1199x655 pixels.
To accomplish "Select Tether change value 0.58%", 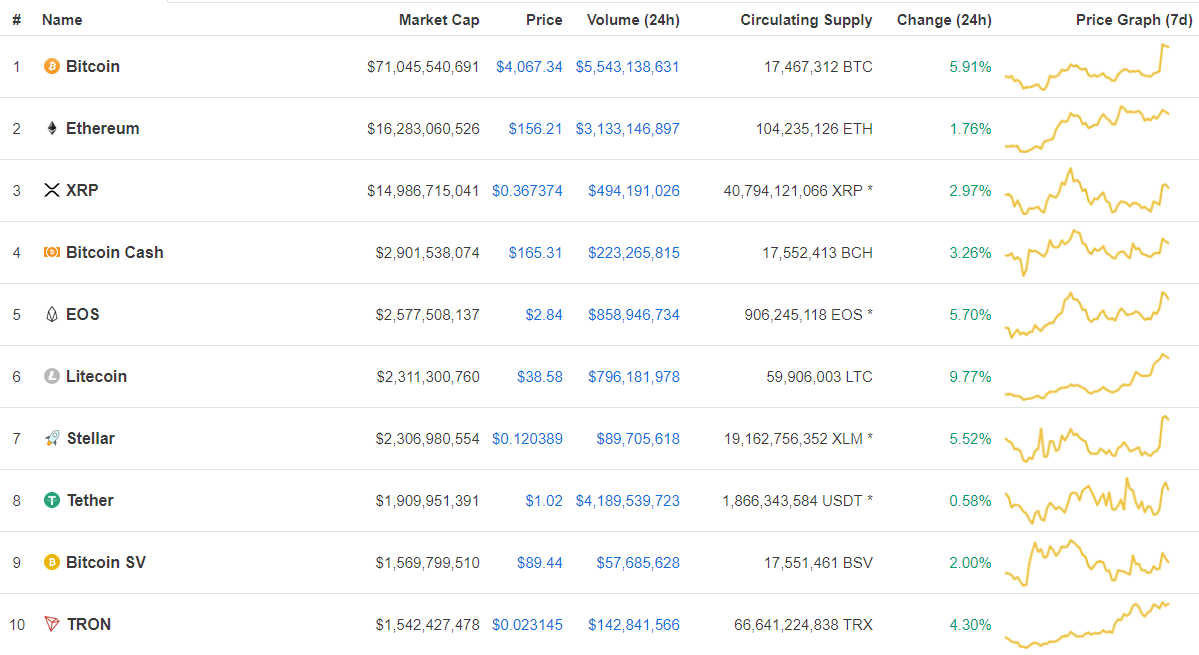I will point(970,501).
